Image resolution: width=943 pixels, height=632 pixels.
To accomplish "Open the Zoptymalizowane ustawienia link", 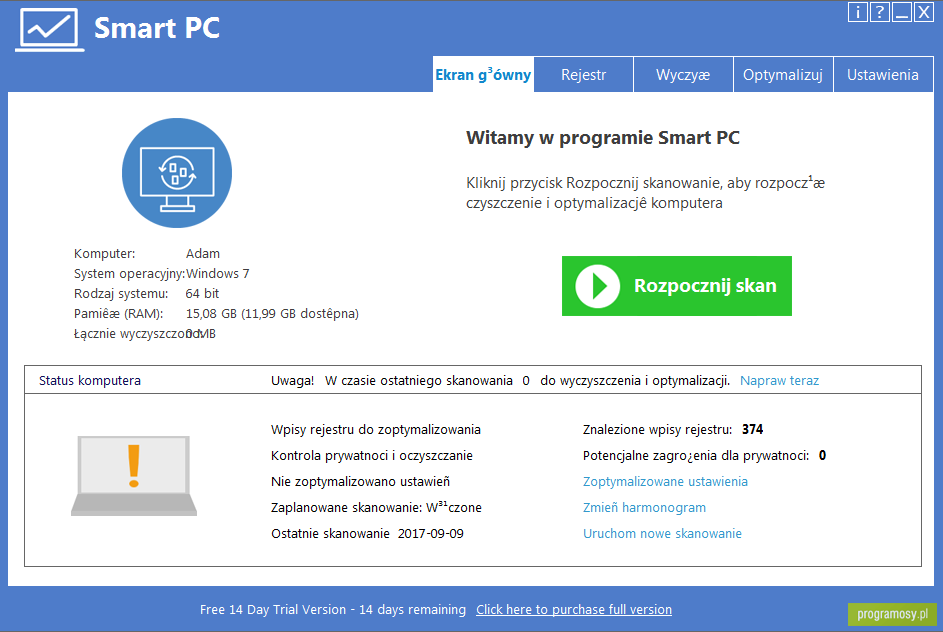I will click(665, 482).
